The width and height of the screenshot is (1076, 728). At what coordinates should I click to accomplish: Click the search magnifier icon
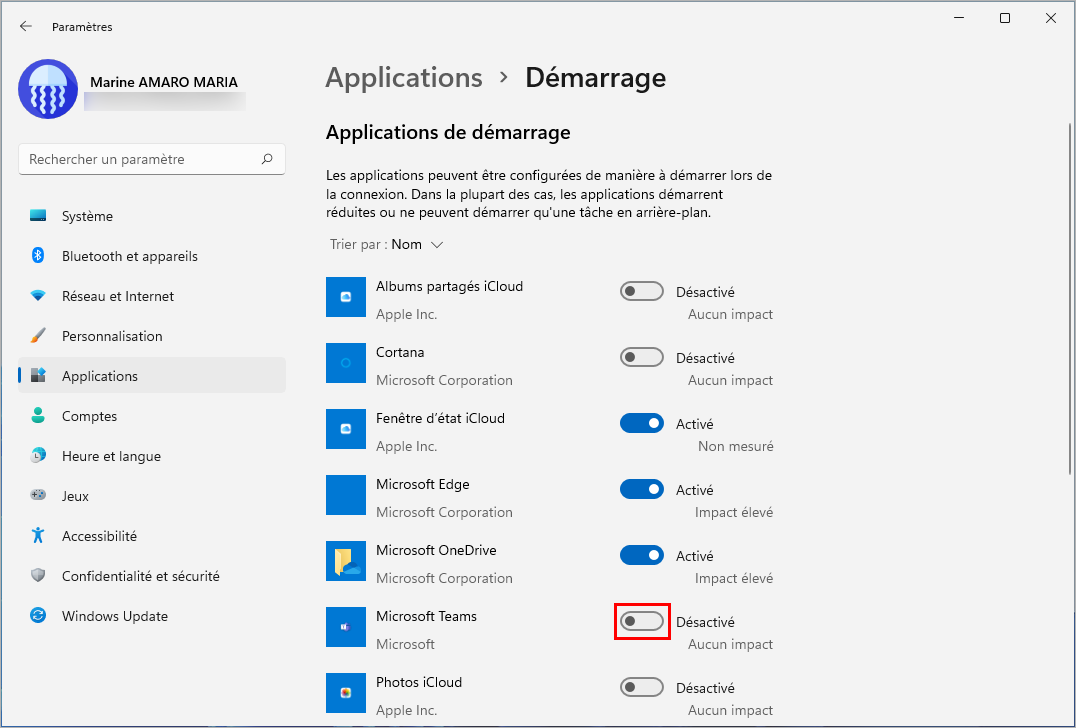pyautogui.click(x=267, y=159)
